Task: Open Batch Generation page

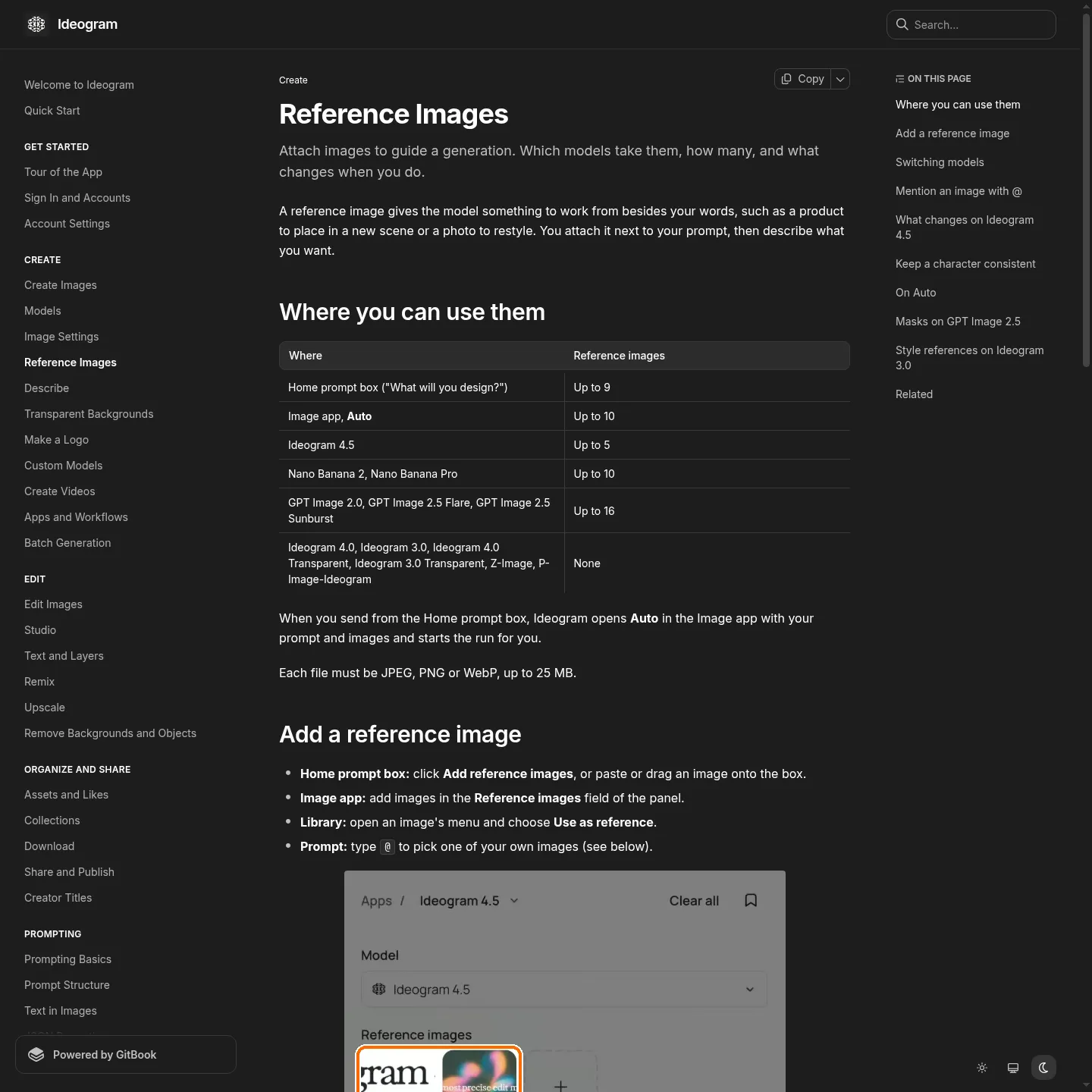Action: (67, 543)
